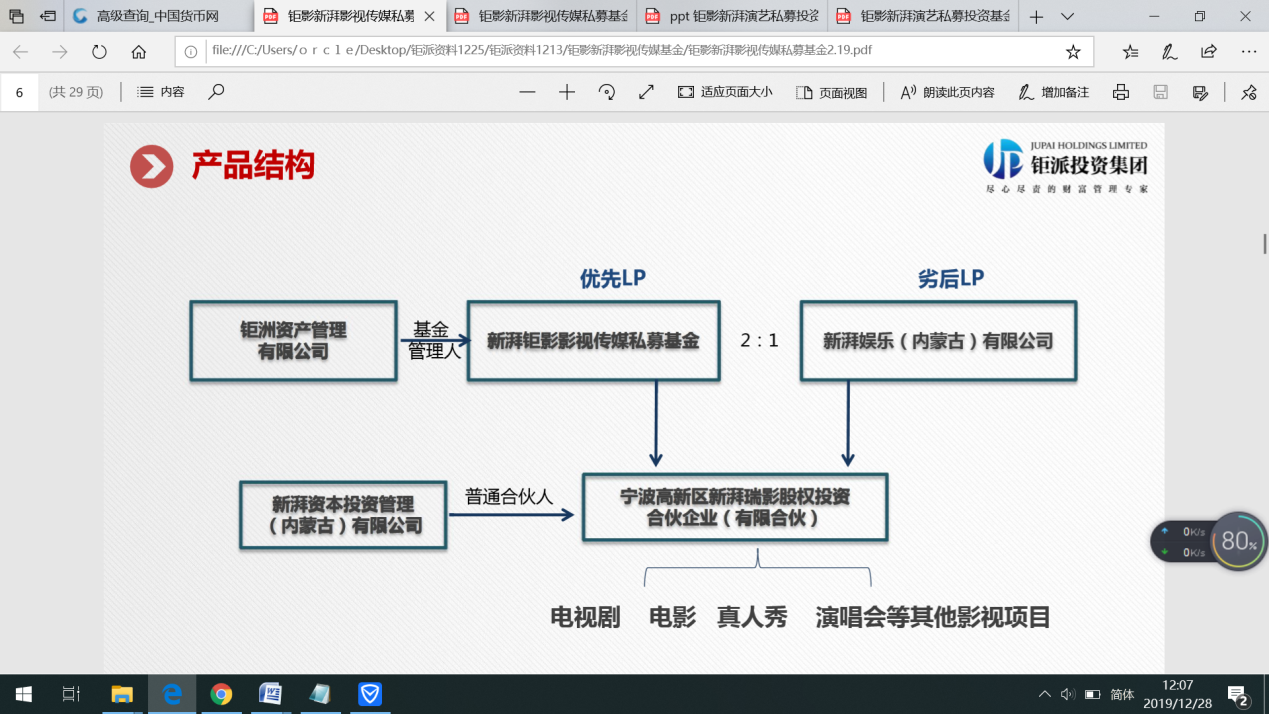Open Task View on taskbar
Screen dimensions: 1269x714
tap(71, 694)
